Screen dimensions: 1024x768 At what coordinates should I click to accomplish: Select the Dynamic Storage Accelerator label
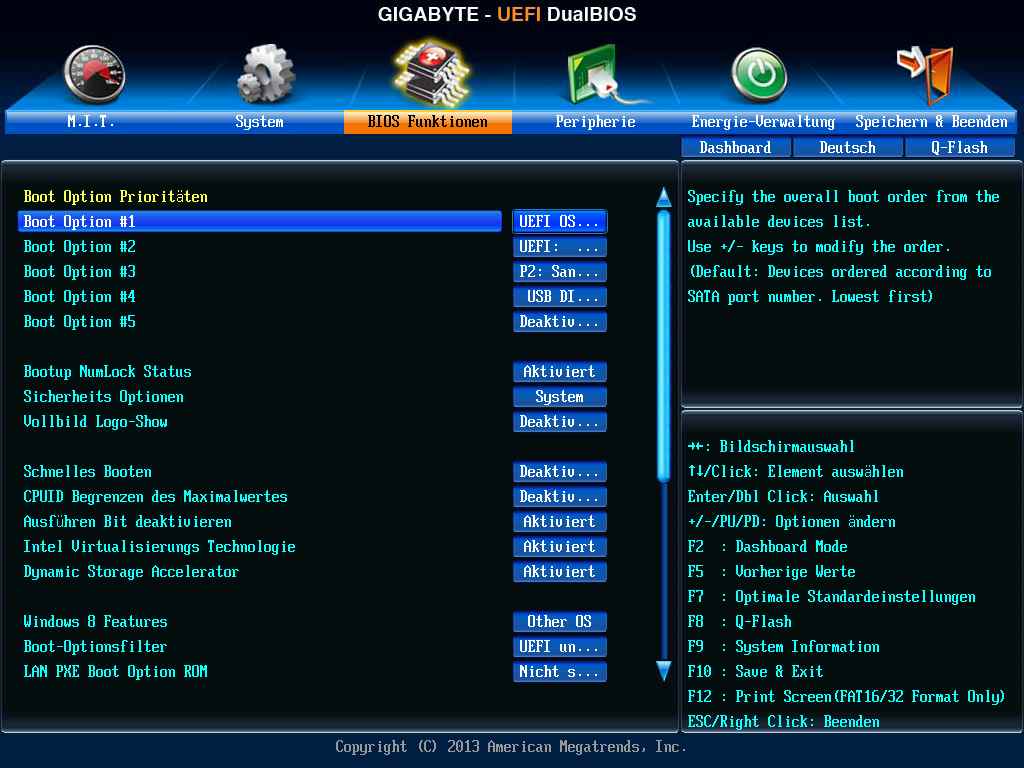131,571
